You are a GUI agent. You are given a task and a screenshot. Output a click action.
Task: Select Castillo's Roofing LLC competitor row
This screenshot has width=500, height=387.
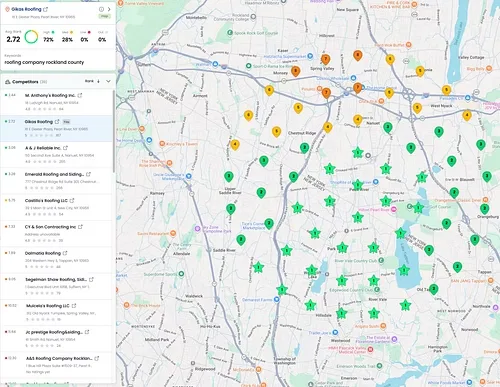(x=57, y=207)
